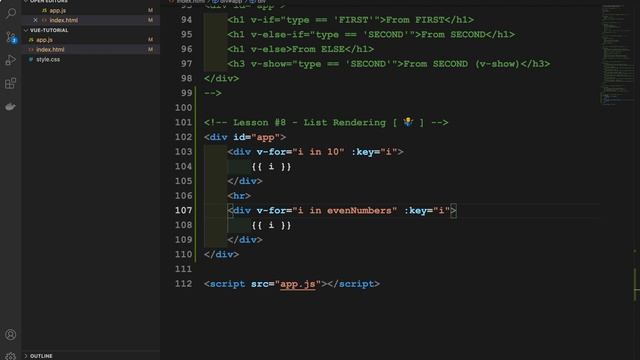Click the id="app" attribute on line 102

256,137
